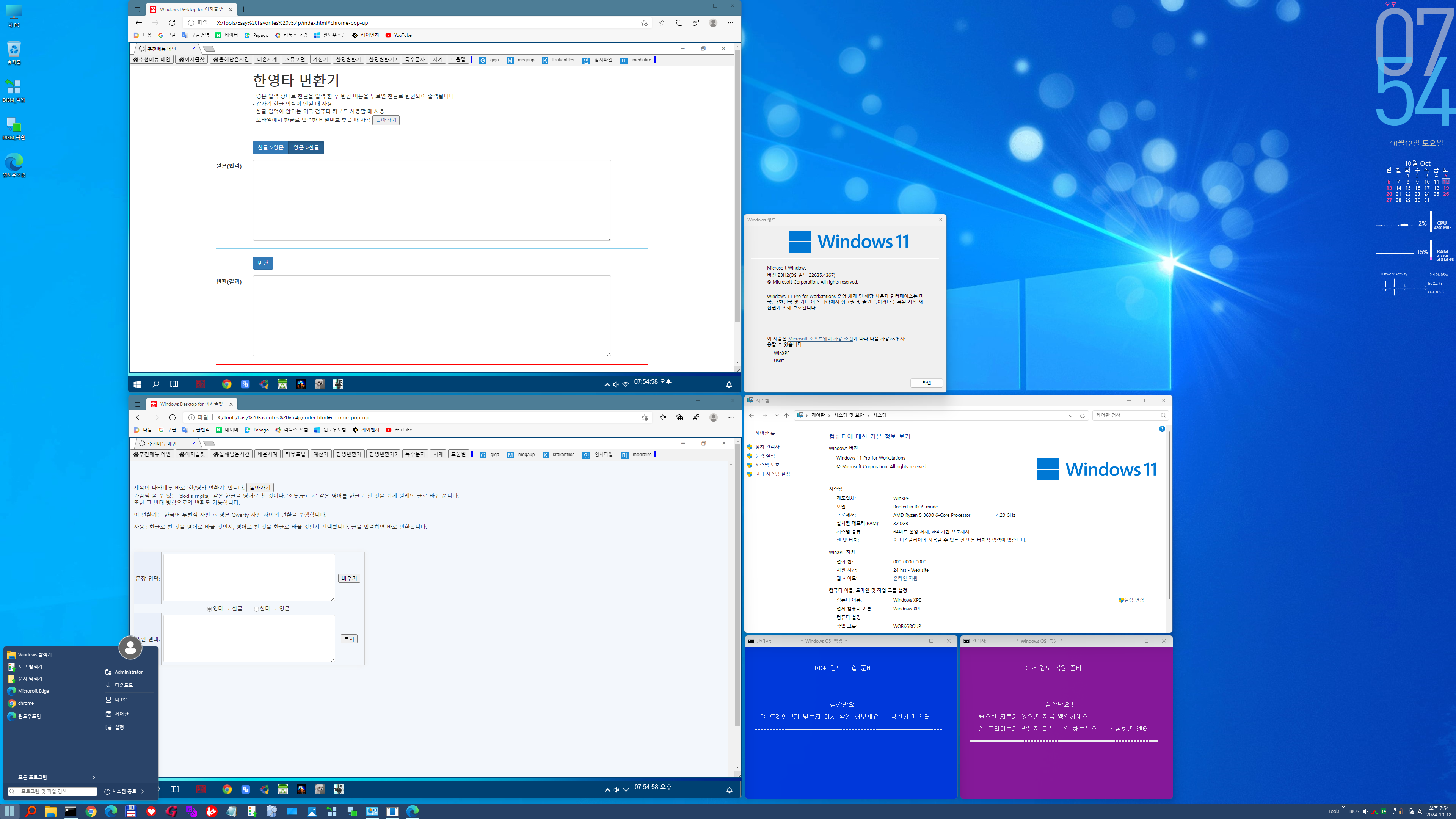The height and width of the screenshot is (819, 1456).
Task: Open the Microsoft 소프트웨어 사용 조건 link
Action: pos(821,339)
